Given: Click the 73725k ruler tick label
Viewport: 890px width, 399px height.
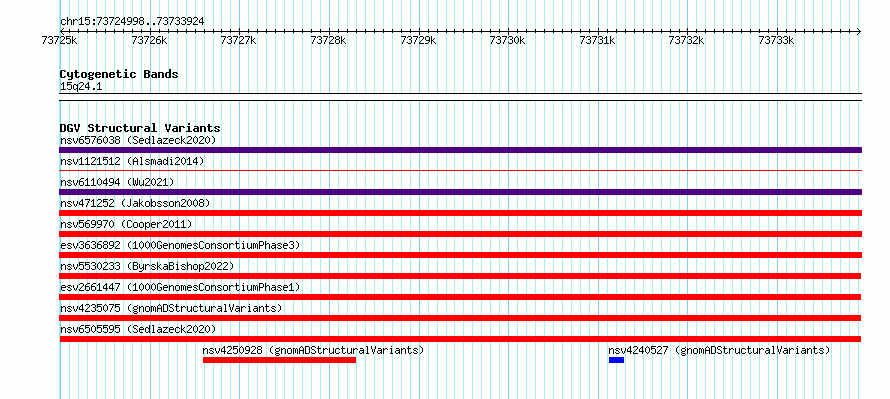Looking at the screenshot, I should [60, 40].
